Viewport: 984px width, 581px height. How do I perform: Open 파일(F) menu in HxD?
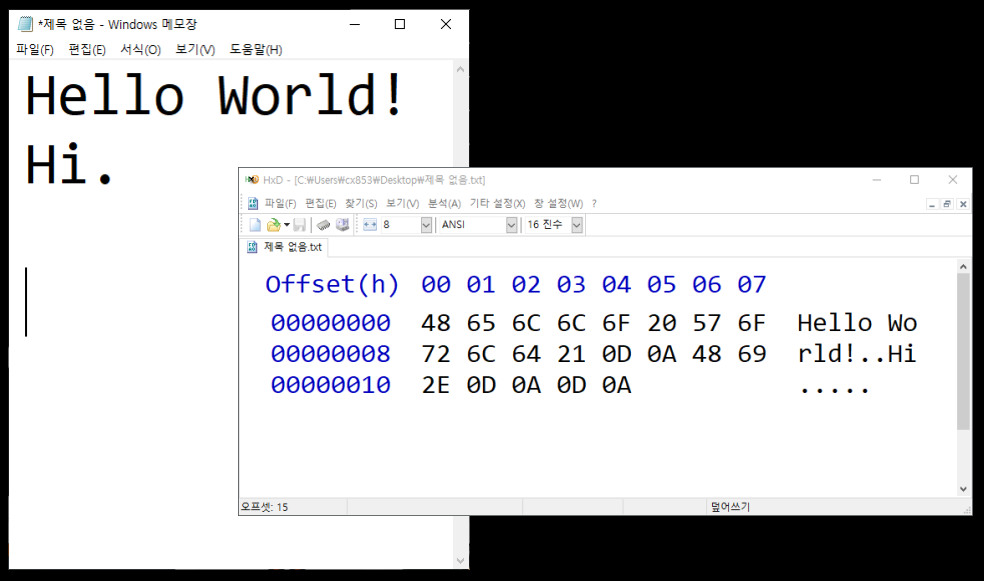point(280,203)
